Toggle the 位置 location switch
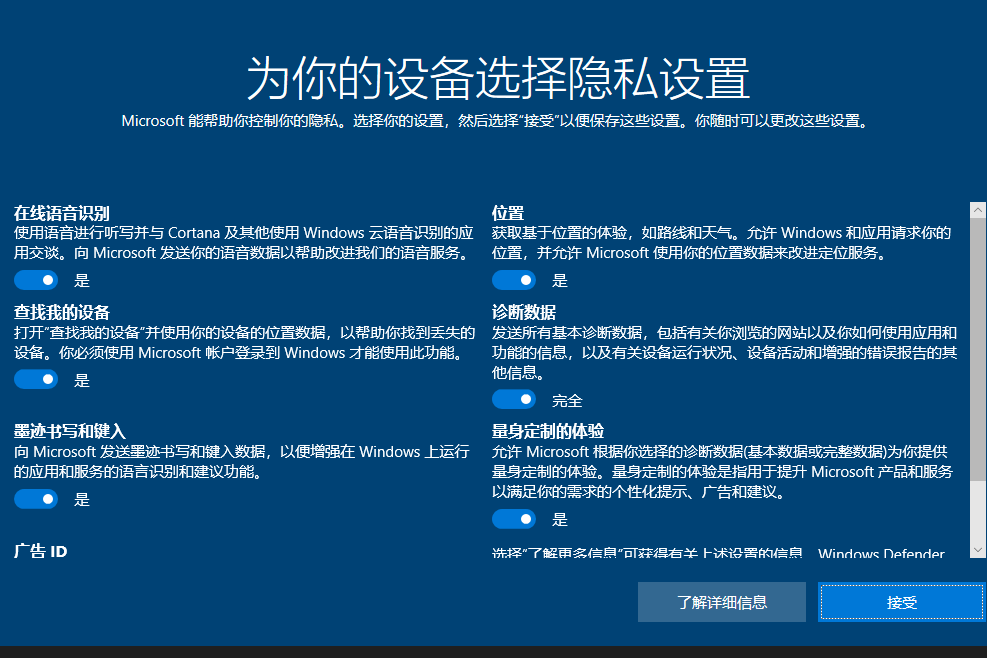This screenshot has width=987, height=658. (514, 280)
